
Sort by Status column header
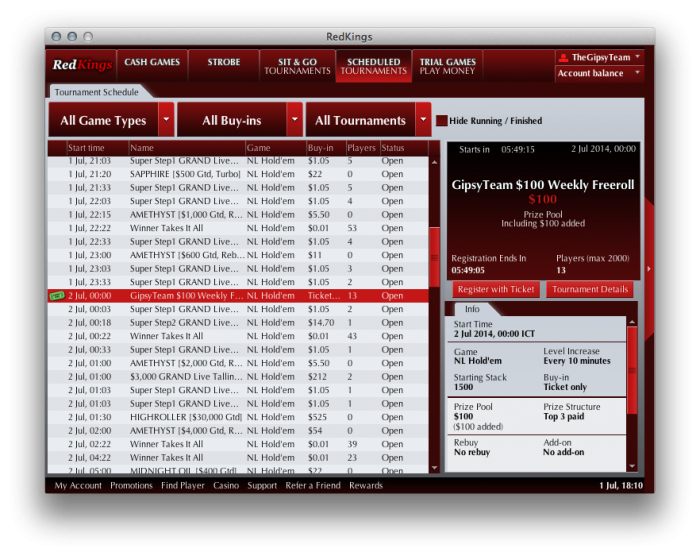404,148
